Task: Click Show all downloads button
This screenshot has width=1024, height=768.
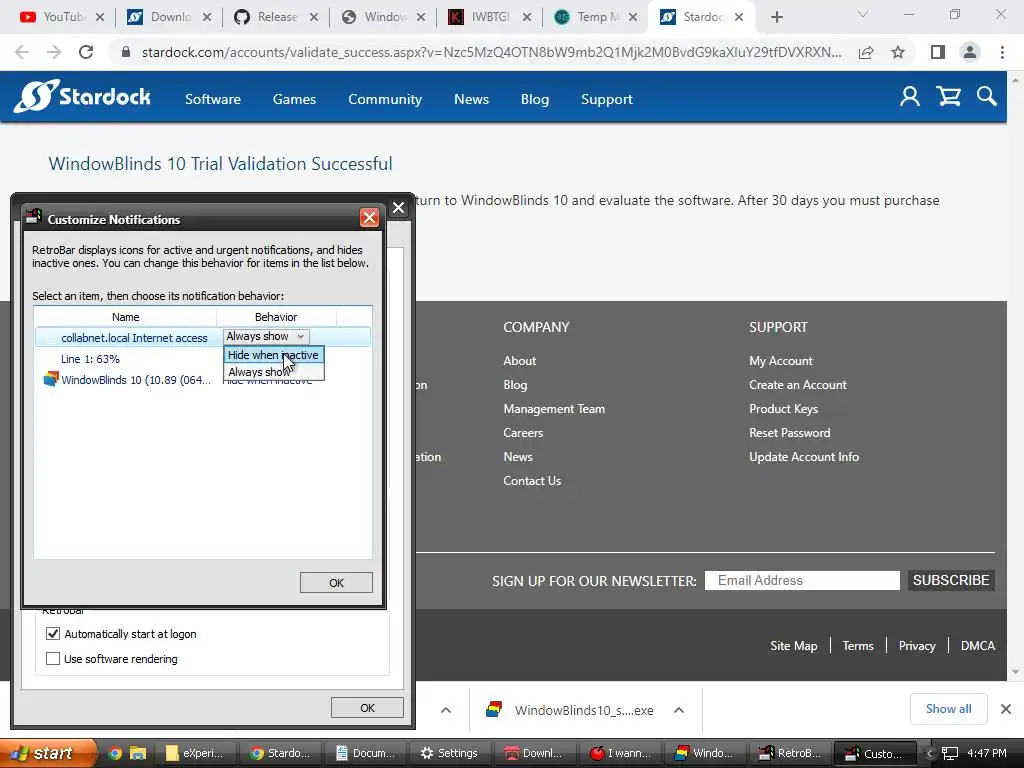Action: pos(948,709)
